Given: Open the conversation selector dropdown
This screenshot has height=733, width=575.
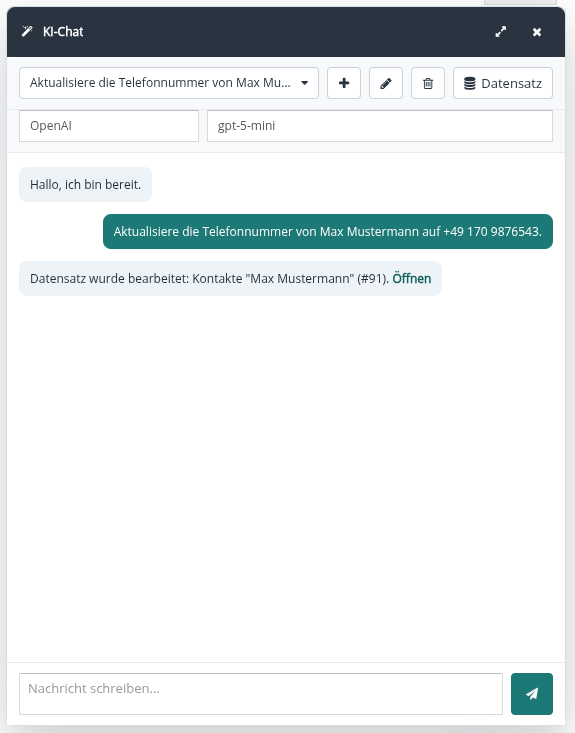Looking at the screenshot, I should tap(169, 83).
